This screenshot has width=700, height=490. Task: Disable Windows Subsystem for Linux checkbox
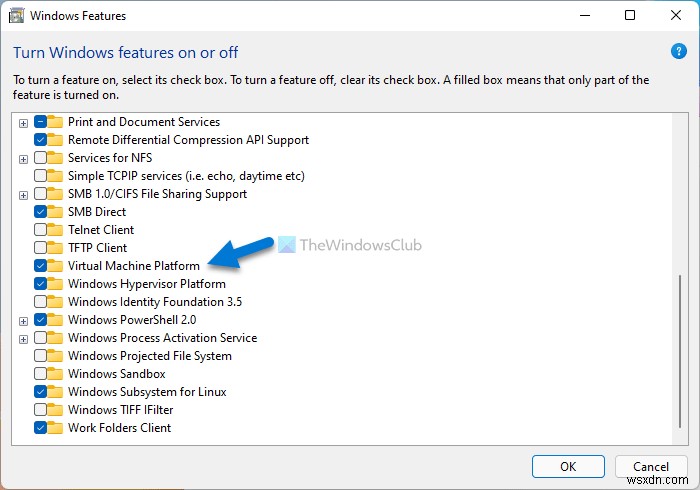click(x=40, y=392)
